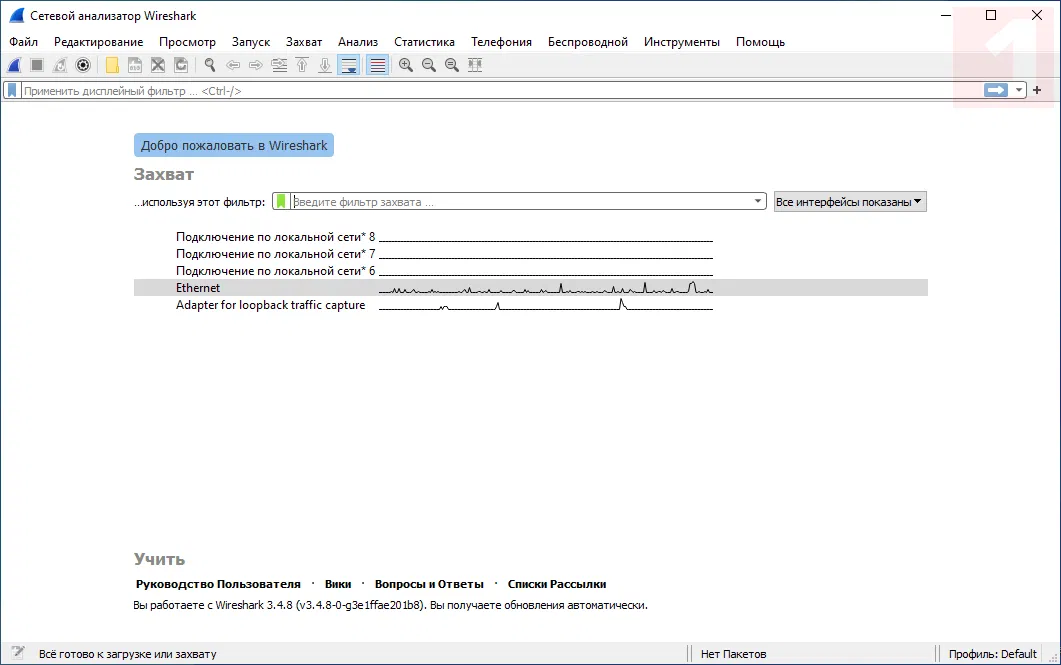Image resolution: width=1061 pixels, height=665 pixels.
Task: Click the go to specified packet icon
Action: pyautogui.click(x=279, y=65)
